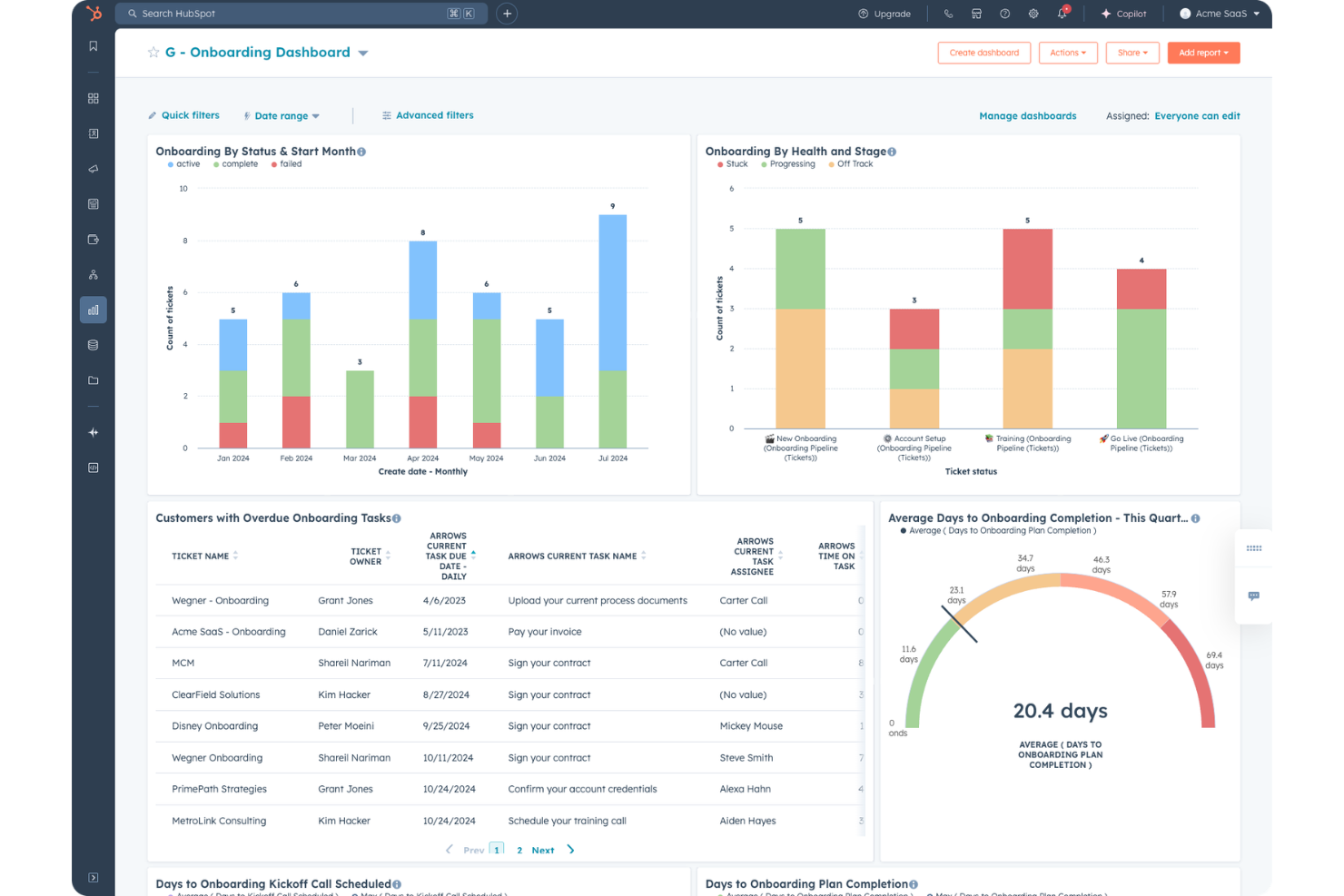This screenshot has height=896, width=1344.
Task: Click the MetroLink Consulting ticket name
Action: point(219,821)
